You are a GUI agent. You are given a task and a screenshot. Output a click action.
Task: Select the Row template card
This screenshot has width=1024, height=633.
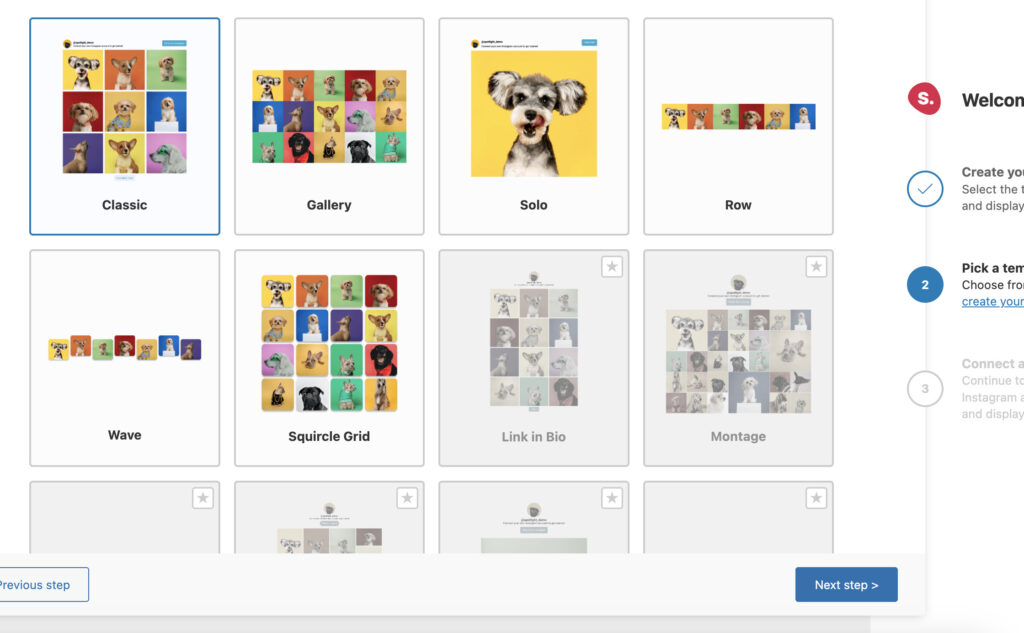(x=738, y=126)
